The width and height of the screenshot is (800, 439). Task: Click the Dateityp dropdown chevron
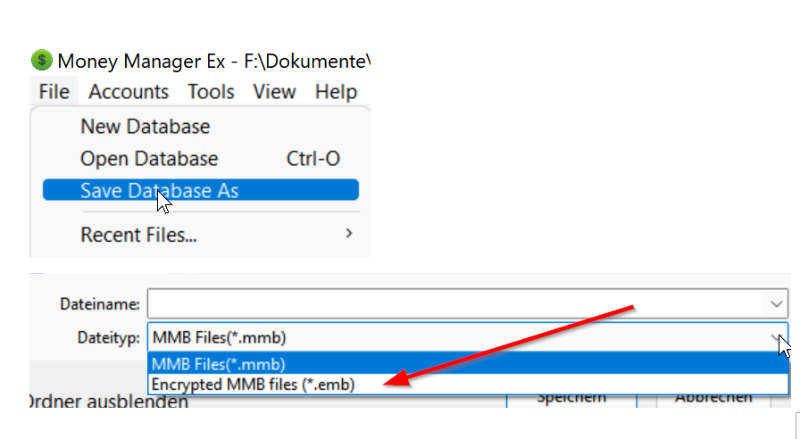pos(777,337)
